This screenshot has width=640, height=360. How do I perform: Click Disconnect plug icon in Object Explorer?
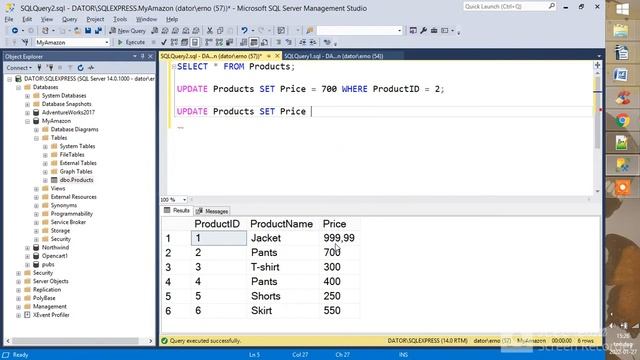pyautogui.click(x=50, y=68)
